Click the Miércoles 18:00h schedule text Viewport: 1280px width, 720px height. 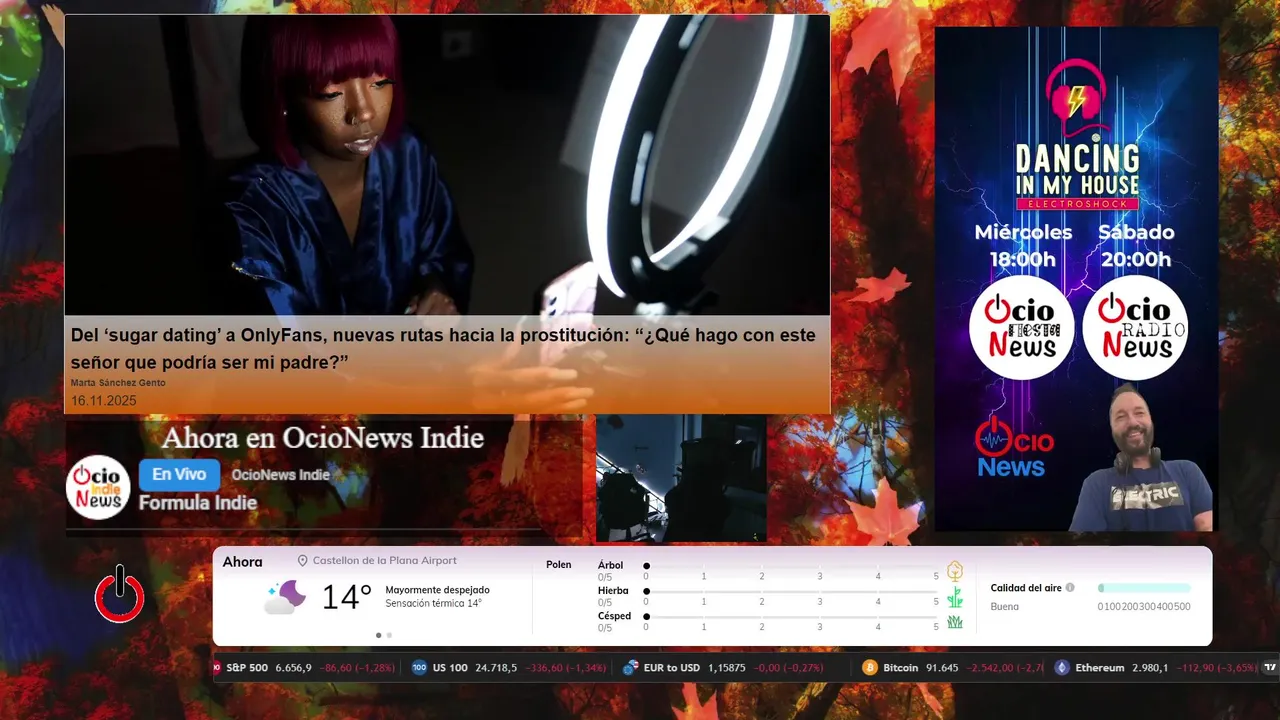coord(1023,246)
